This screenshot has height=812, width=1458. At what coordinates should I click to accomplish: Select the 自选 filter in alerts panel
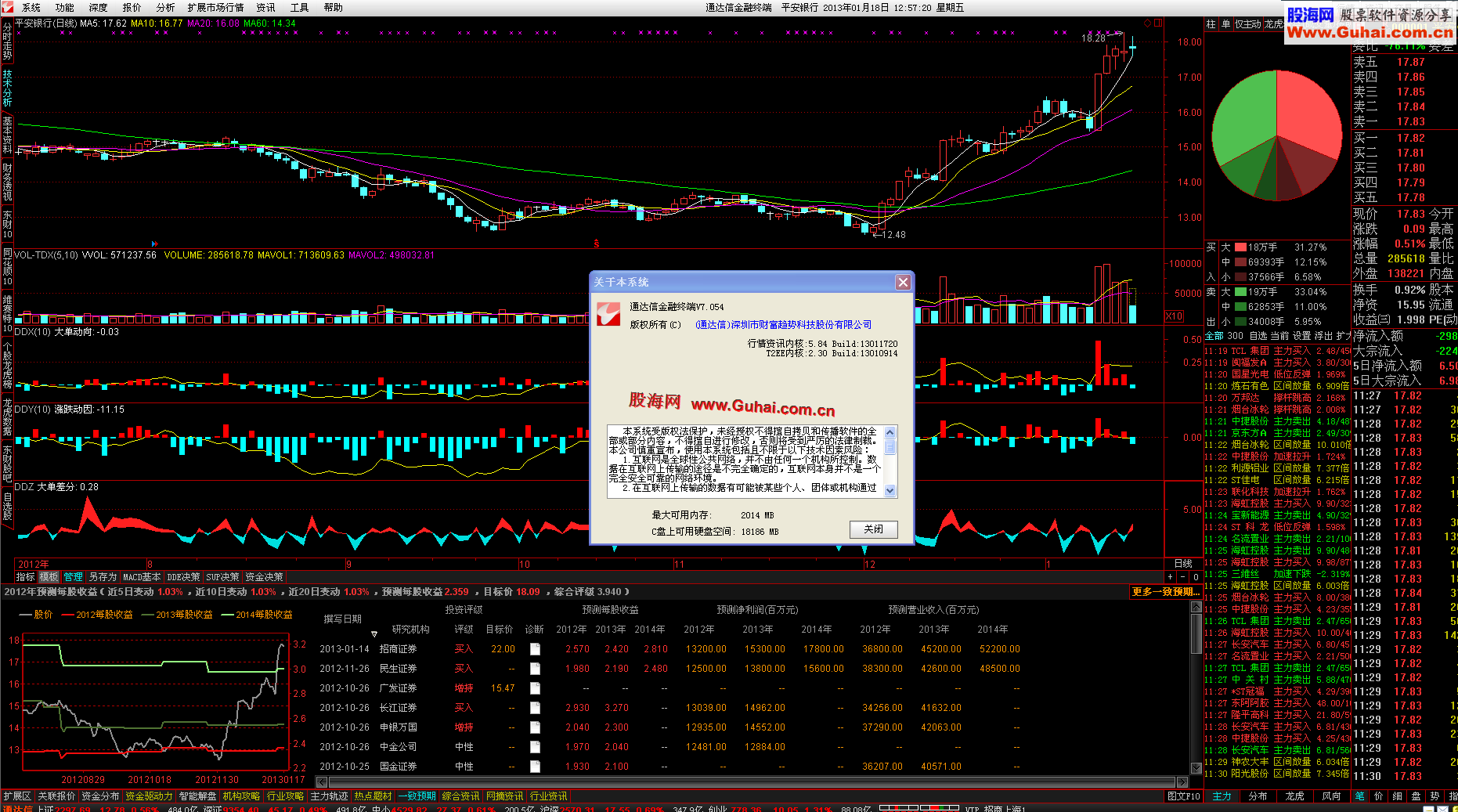pyautogui.click(x=1258, y=336)
